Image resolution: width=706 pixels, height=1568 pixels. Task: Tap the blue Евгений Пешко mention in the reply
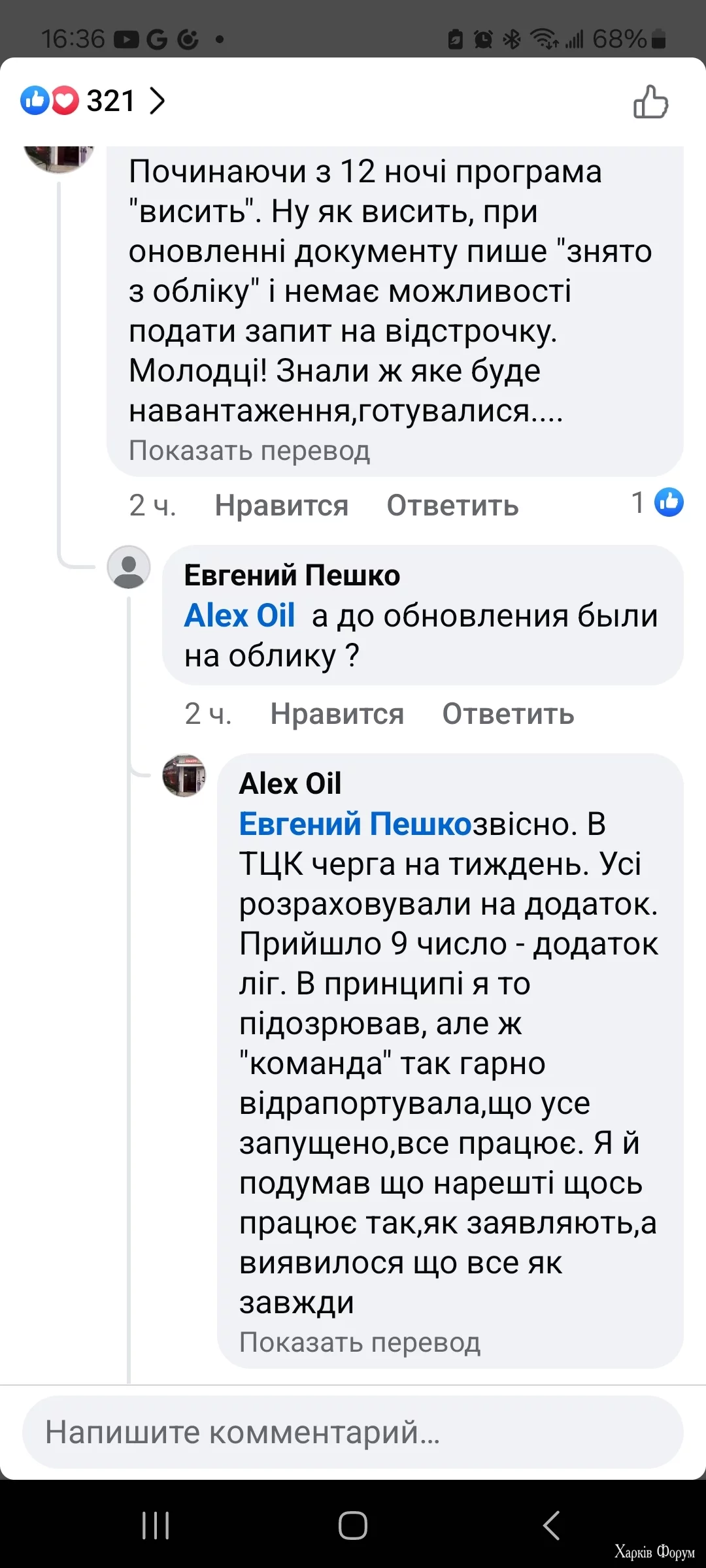pos(355,824)
